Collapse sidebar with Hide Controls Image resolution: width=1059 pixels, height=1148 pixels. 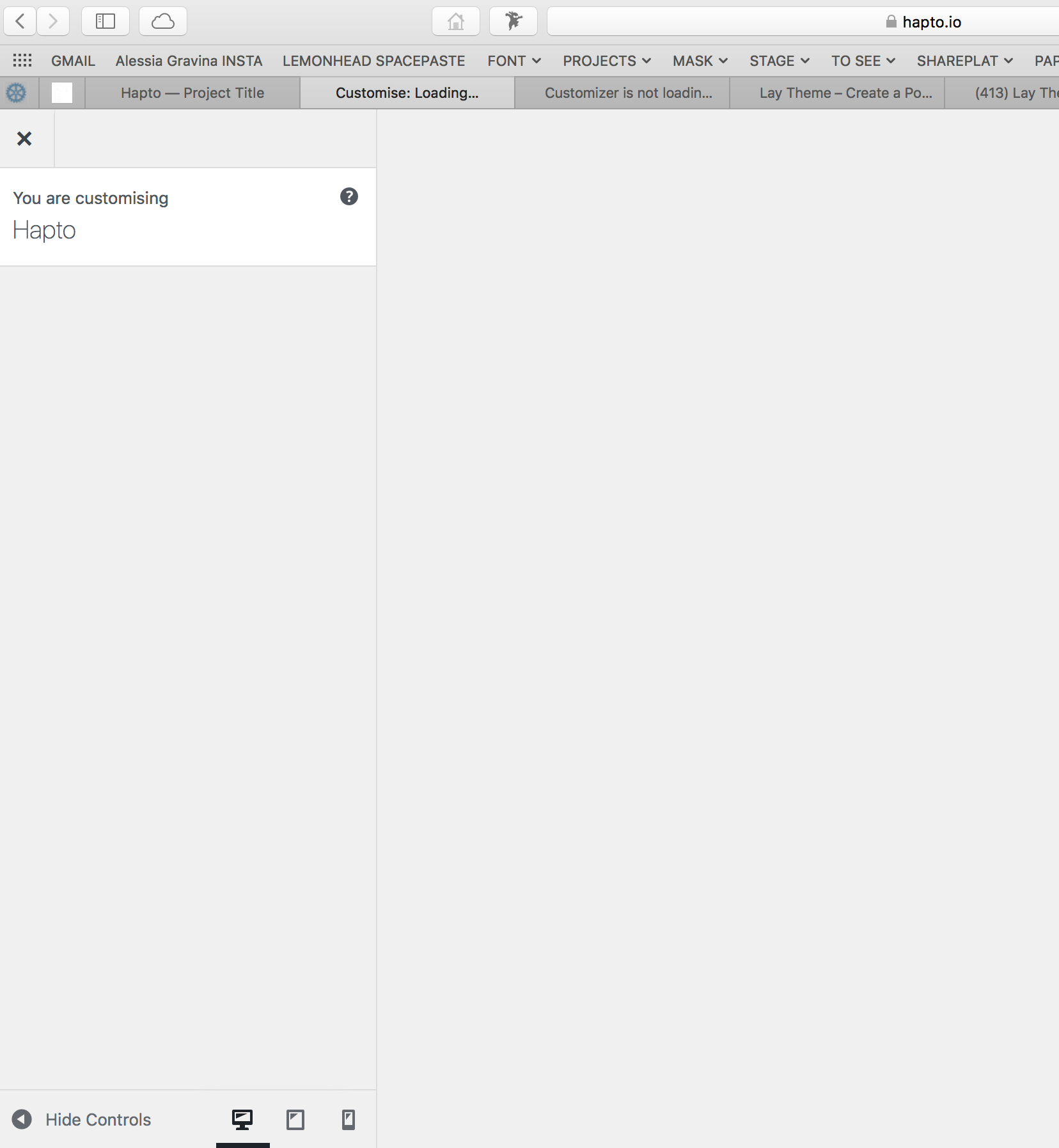click(82, 1119)
